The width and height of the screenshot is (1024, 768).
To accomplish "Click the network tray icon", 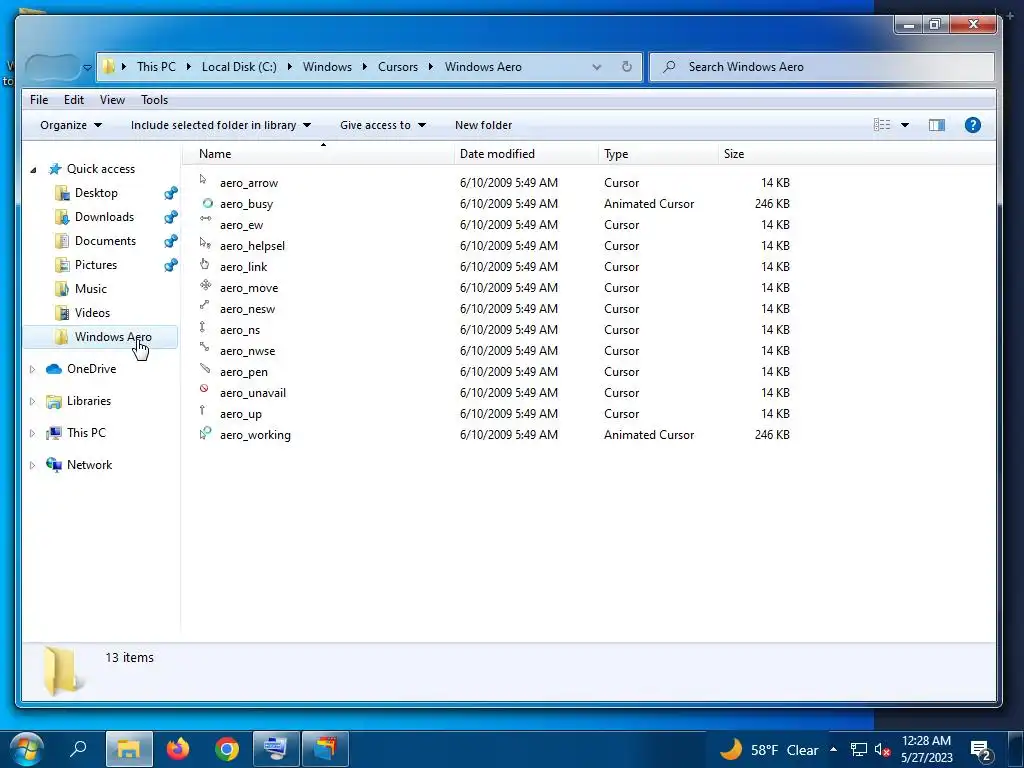I will click(x=858, y=750).
